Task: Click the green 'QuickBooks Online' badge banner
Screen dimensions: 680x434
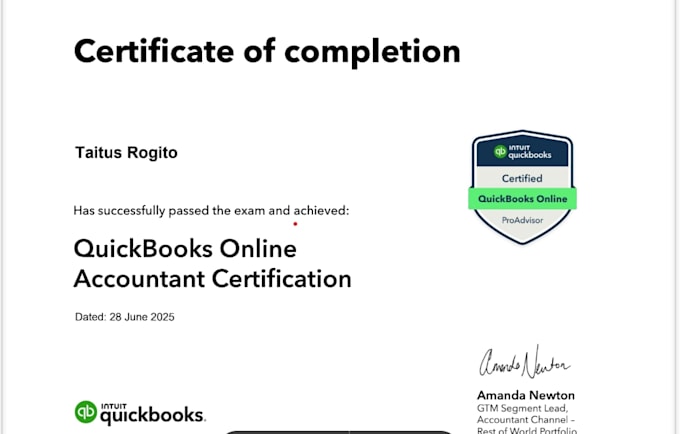Action: coord(523,199)
